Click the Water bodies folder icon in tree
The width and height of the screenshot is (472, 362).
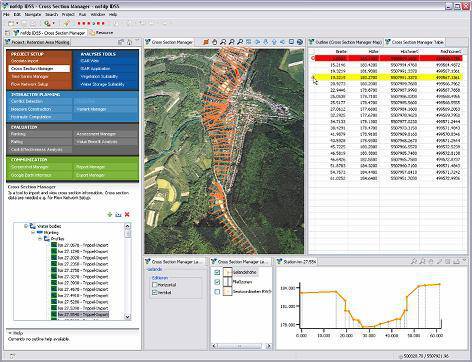[33, 226]
